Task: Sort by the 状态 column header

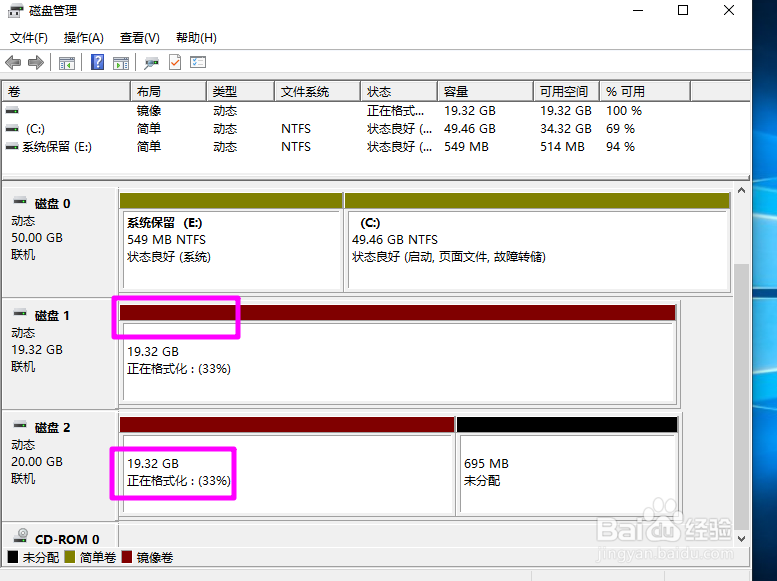Action: pyautogui.click(x=399, y=92)
